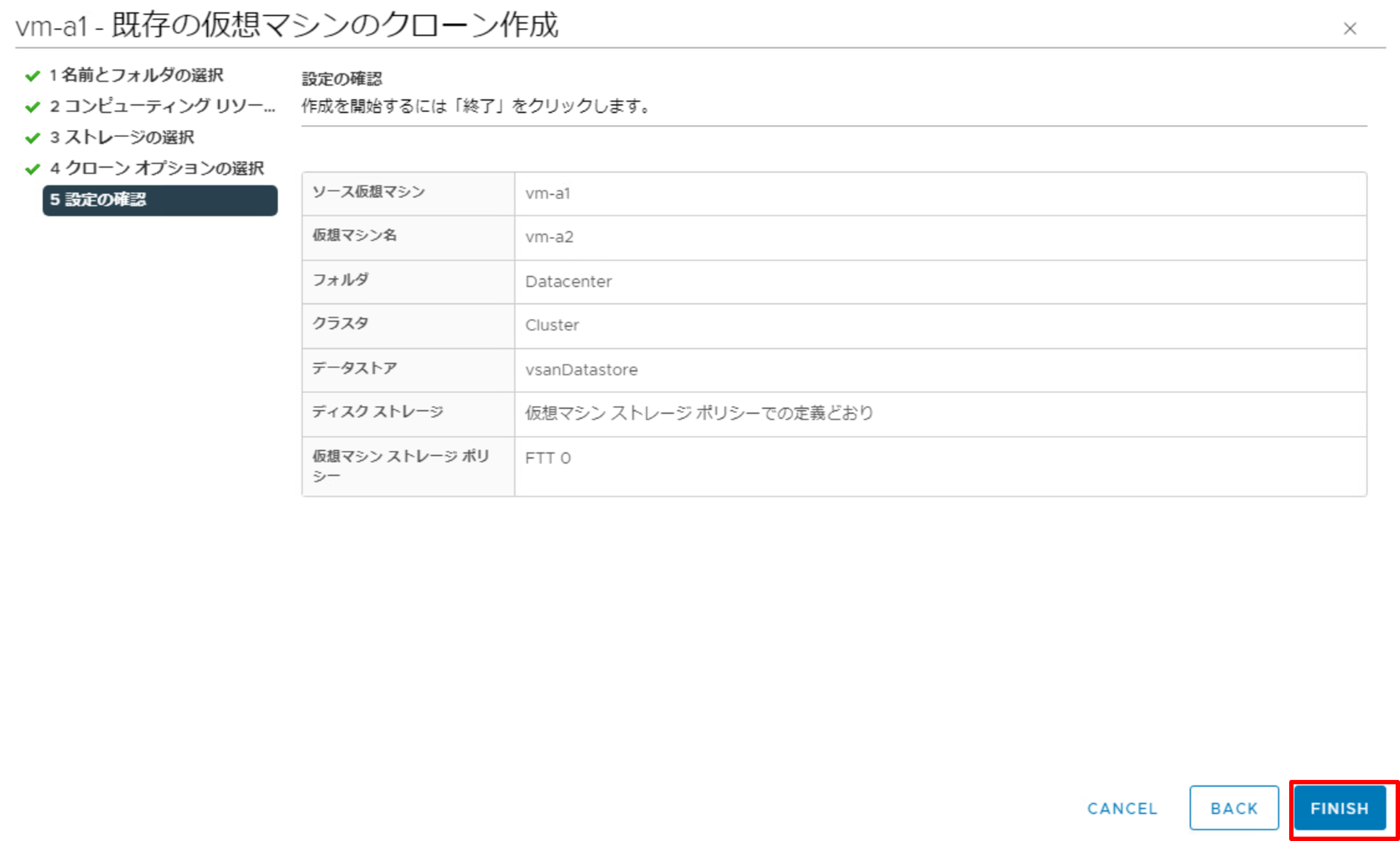Click the ディスク ストレージ row label
1400x841 pixels.
pos(377,411)
